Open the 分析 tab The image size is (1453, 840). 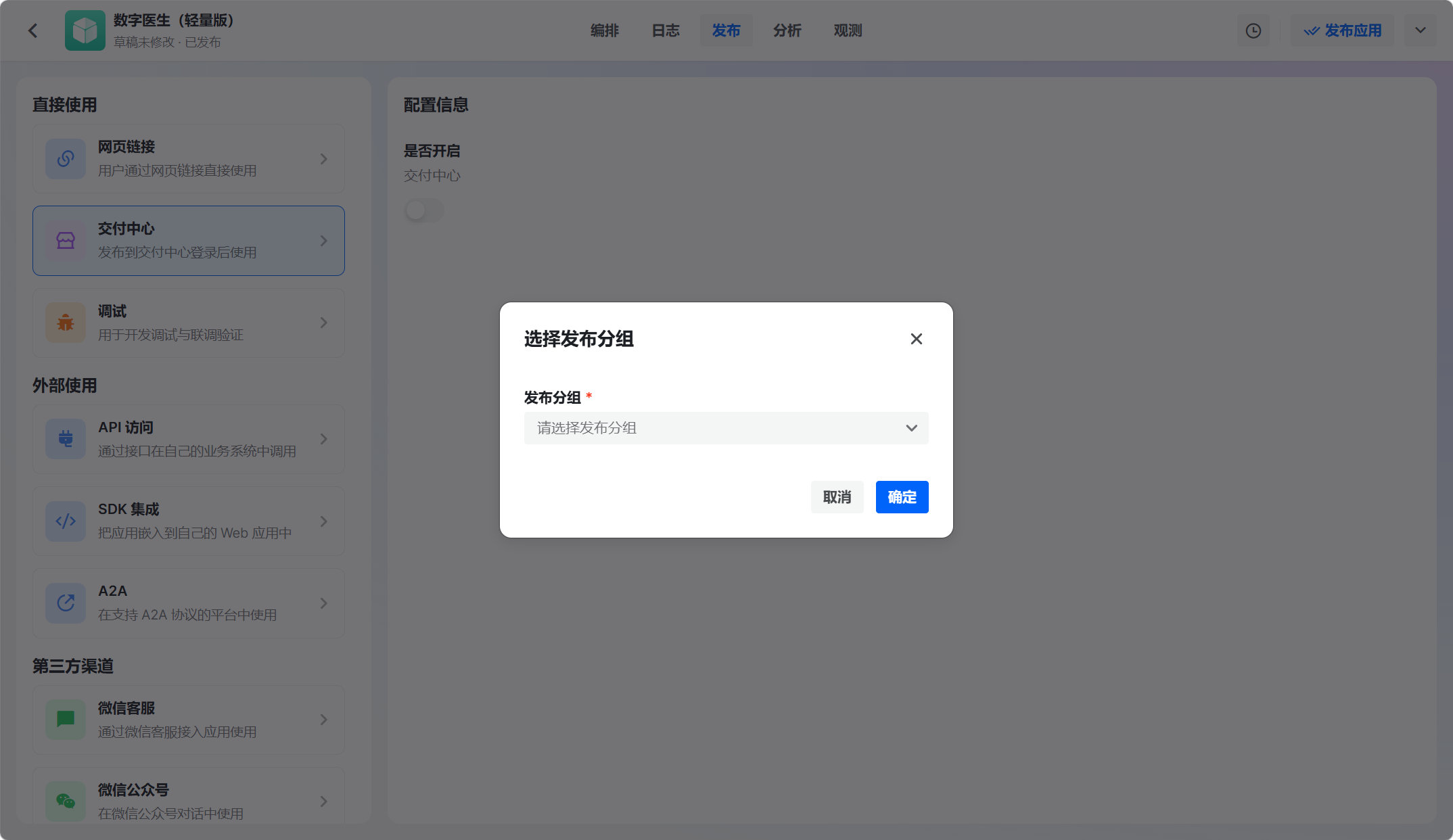tap(787, 30)
